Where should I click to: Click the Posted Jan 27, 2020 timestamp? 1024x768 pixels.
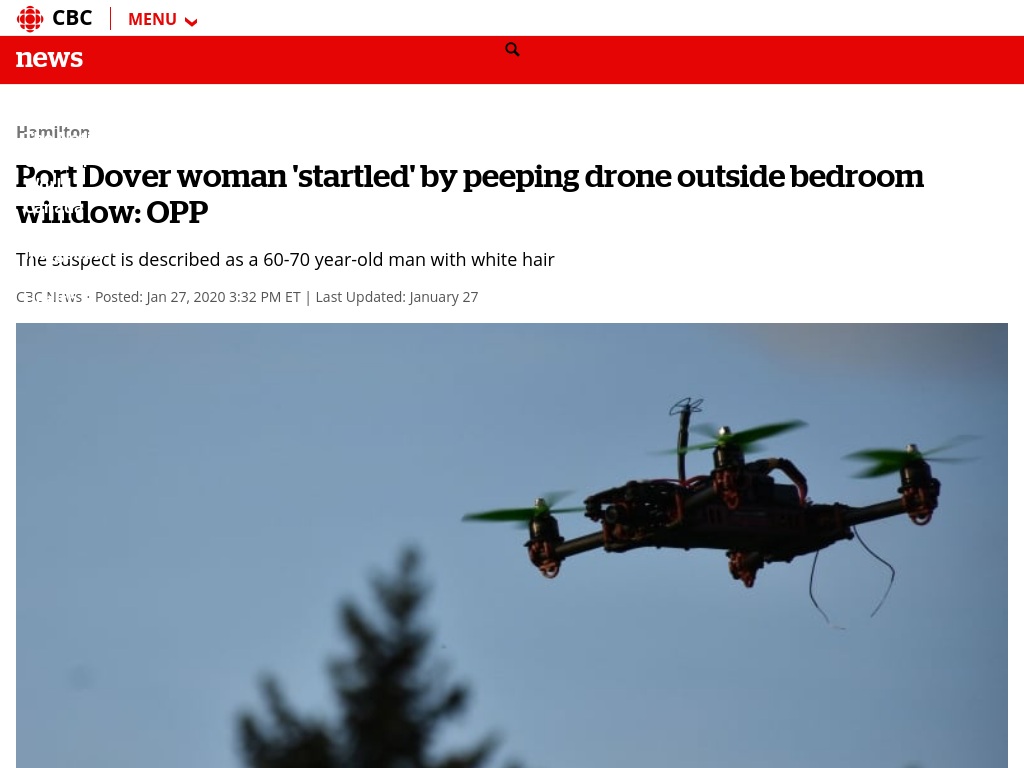[197, 297]
